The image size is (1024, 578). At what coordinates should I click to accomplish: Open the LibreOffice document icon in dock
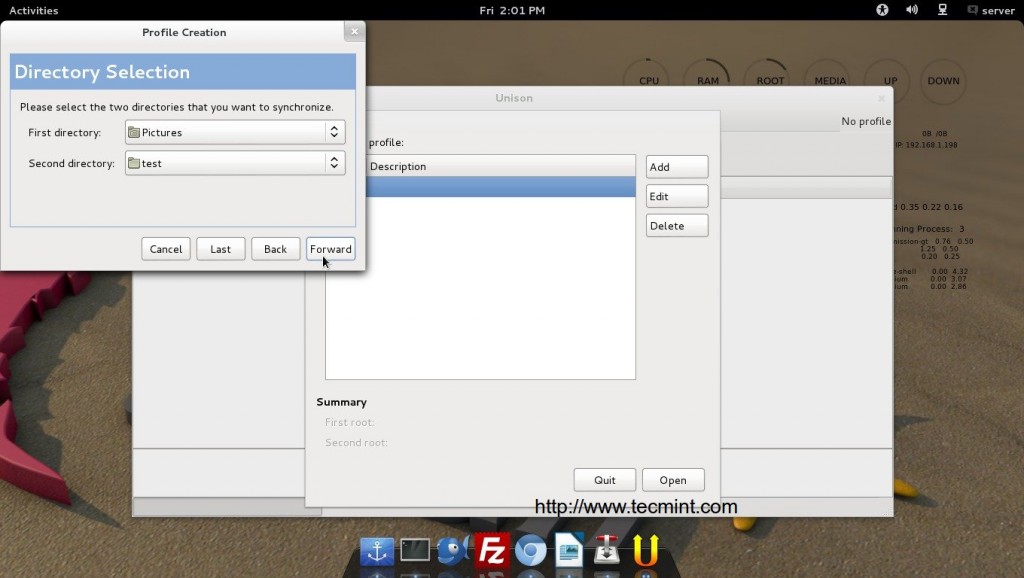tap(569, 550)
